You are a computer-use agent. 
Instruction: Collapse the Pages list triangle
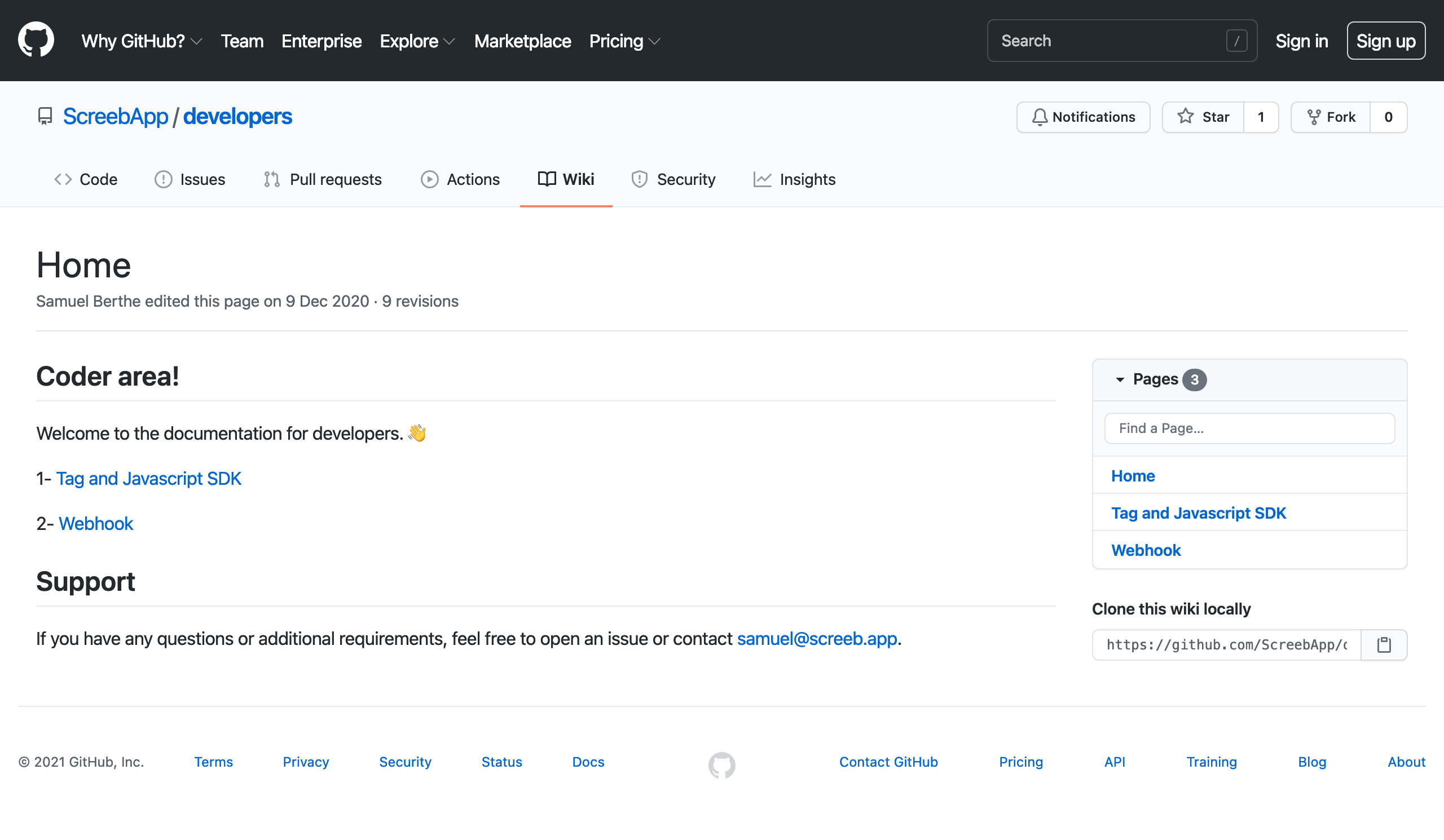click(x=1120, y=379)
